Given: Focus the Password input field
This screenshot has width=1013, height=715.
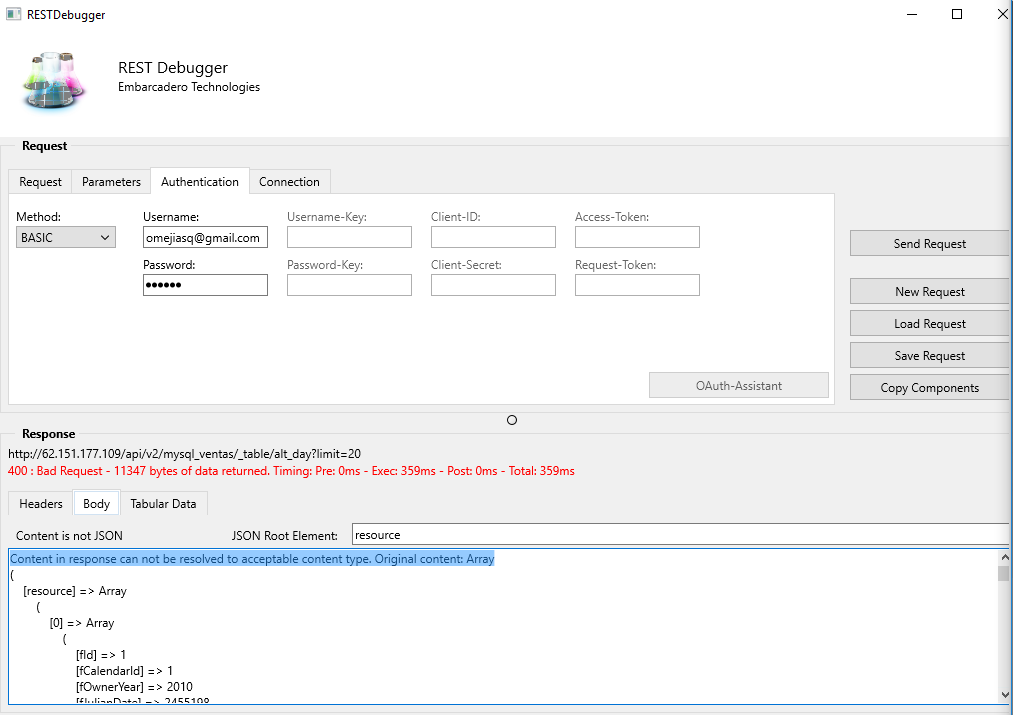Looking at the screenshot, I should click(205, 285).
